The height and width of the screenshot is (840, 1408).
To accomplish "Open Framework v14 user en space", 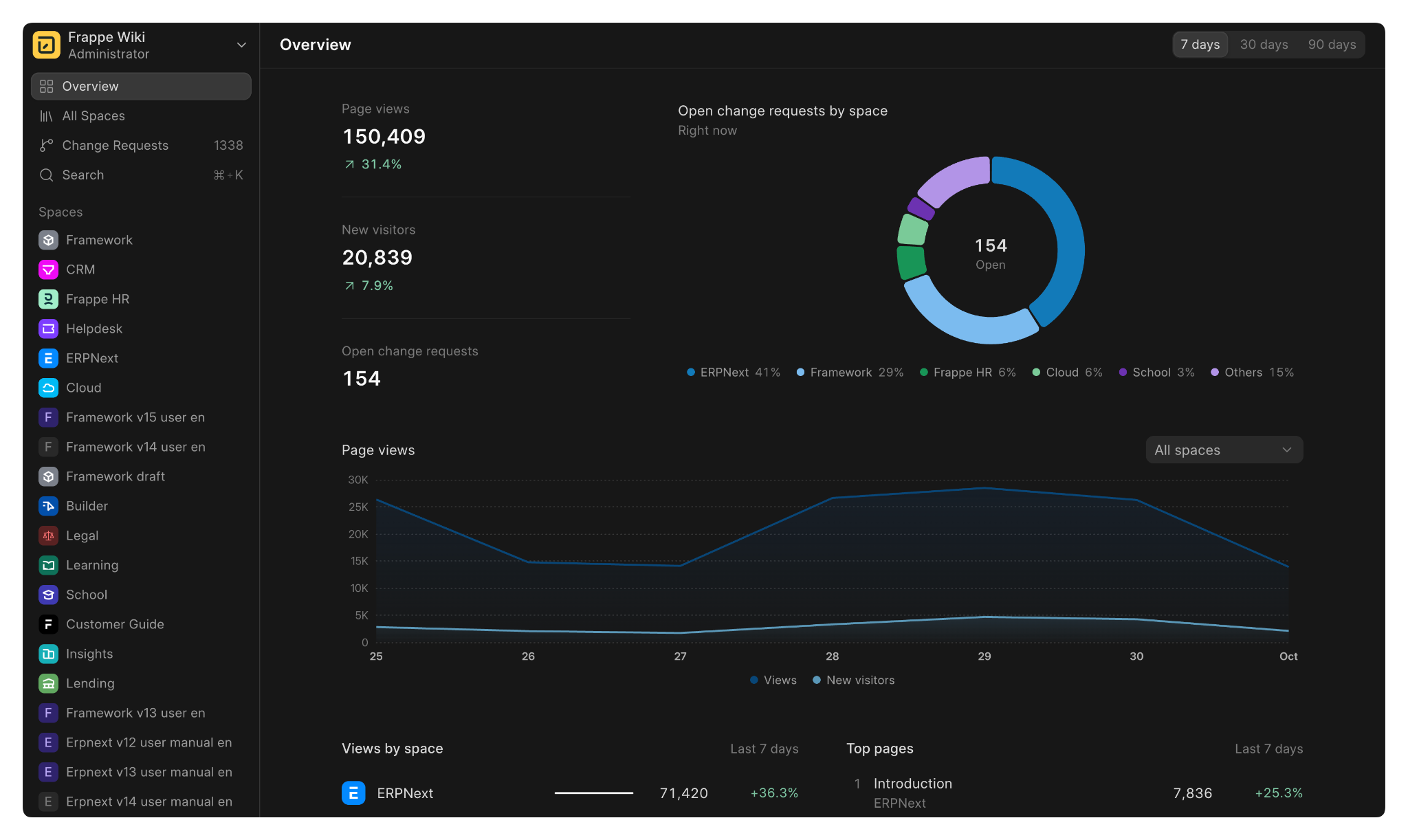I will [x=141, y=447].
